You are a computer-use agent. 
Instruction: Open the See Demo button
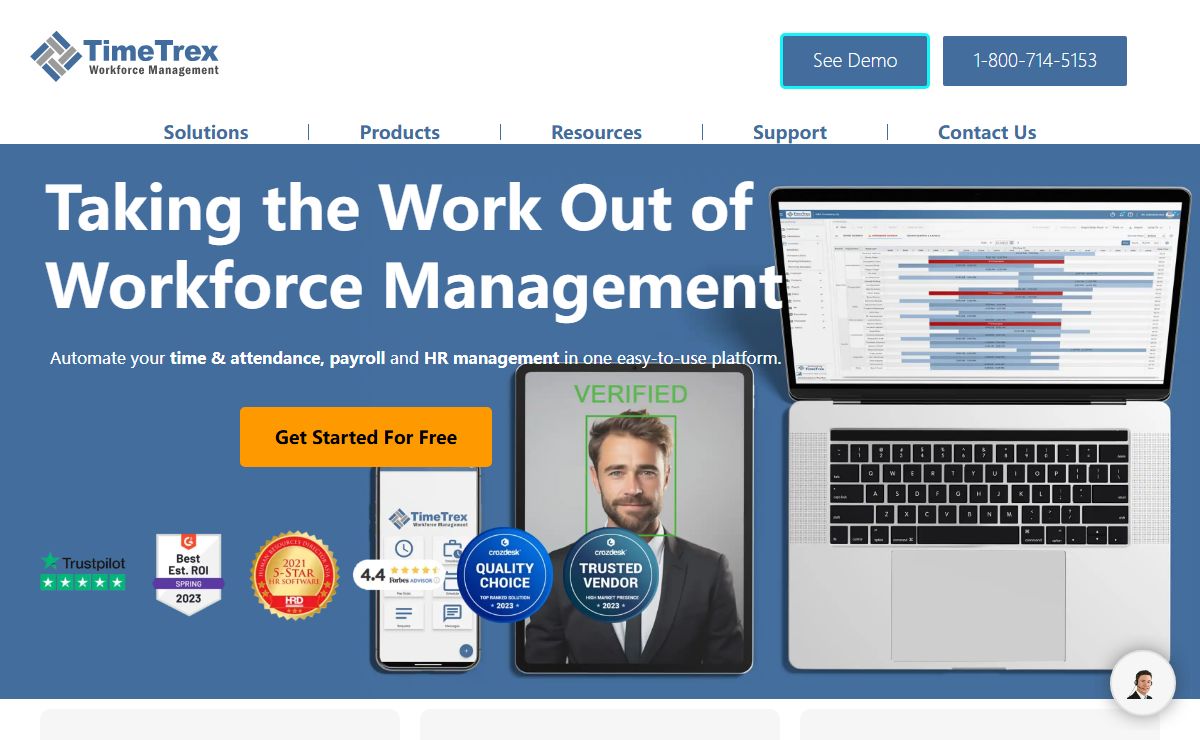point(855,61)
